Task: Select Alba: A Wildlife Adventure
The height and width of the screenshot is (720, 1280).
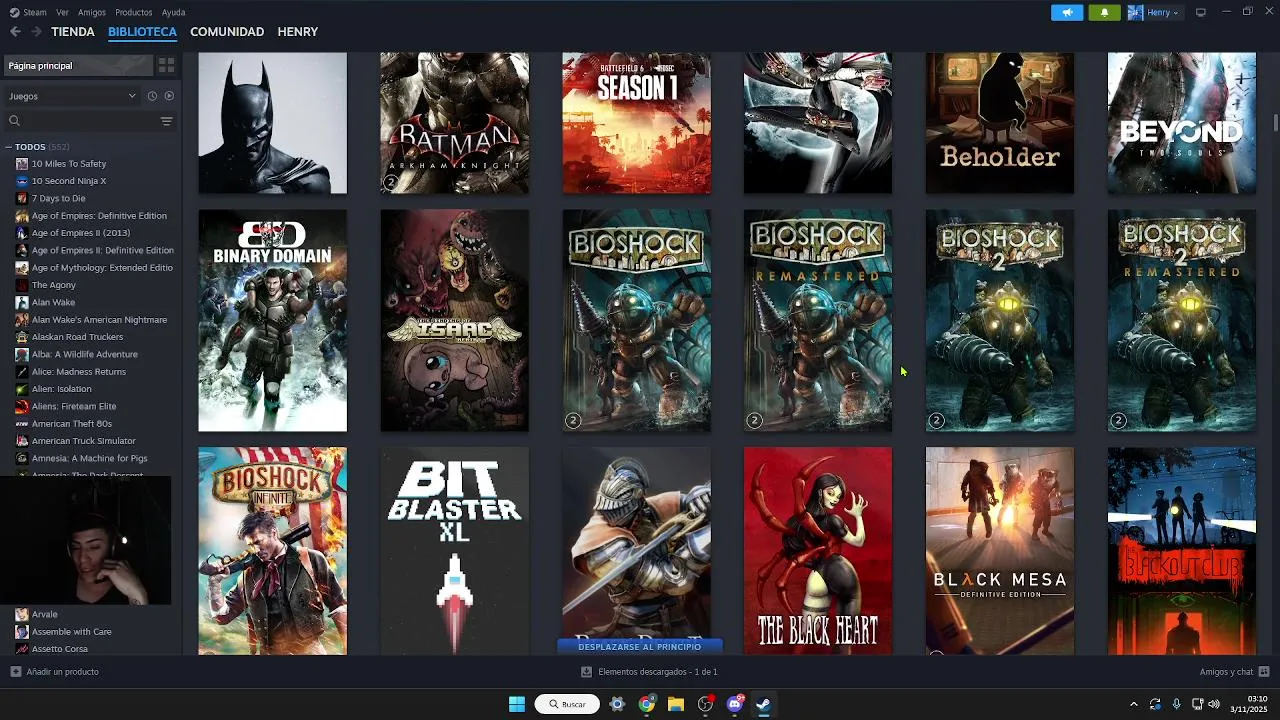Action: (85, 354)
